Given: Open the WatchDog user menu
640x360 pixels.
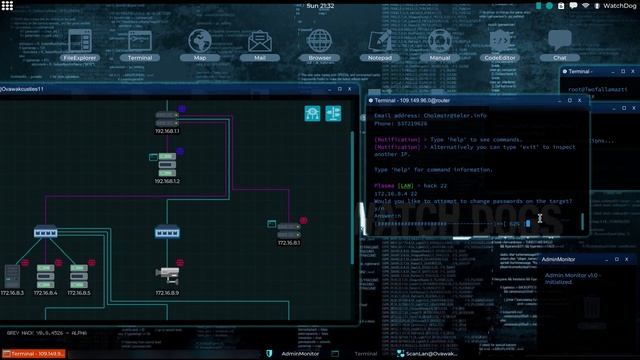Looking at the screenshot, I should pos(616,6).
